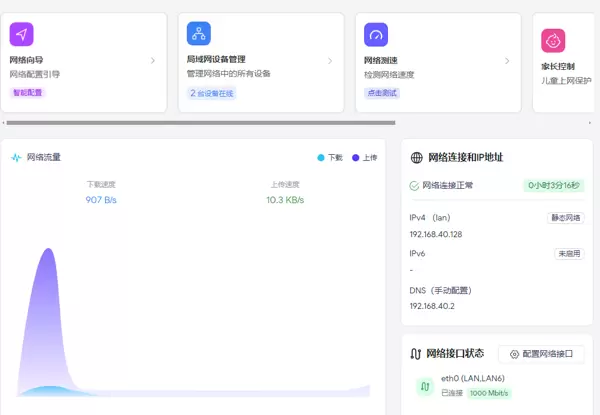Click the eth0 network port icon

click(424, 386)
